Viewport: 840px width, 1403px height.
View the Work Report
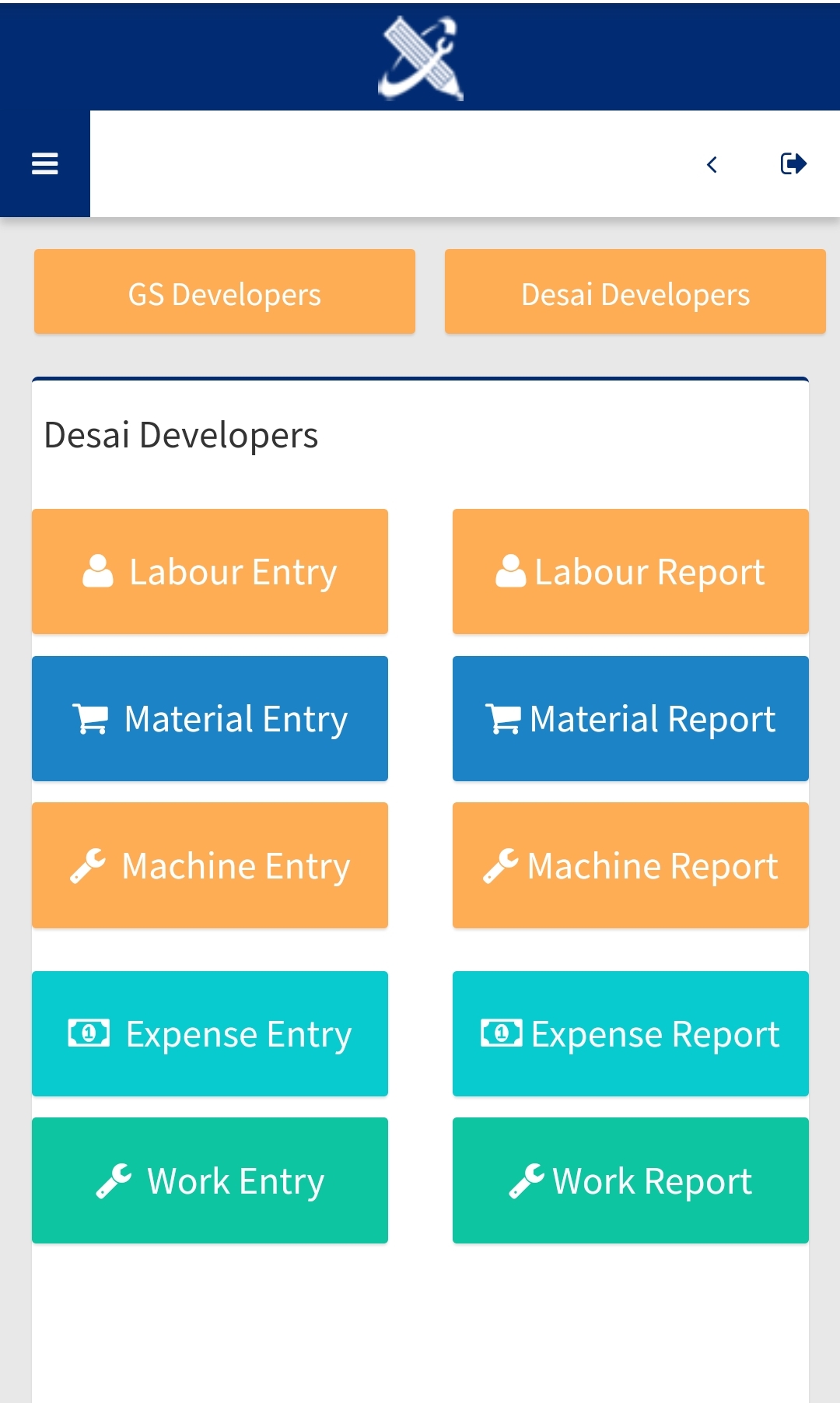tap(630, 1180)
